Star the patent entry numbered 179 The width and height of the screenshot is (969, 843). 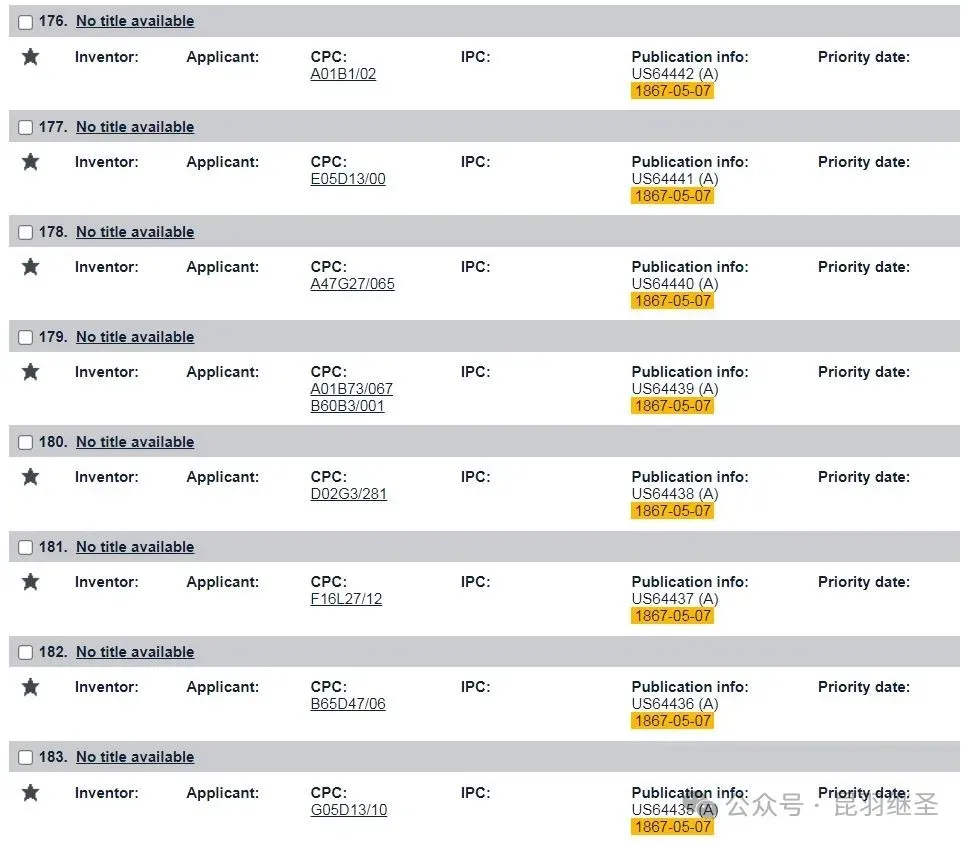[x=30, y=372]
